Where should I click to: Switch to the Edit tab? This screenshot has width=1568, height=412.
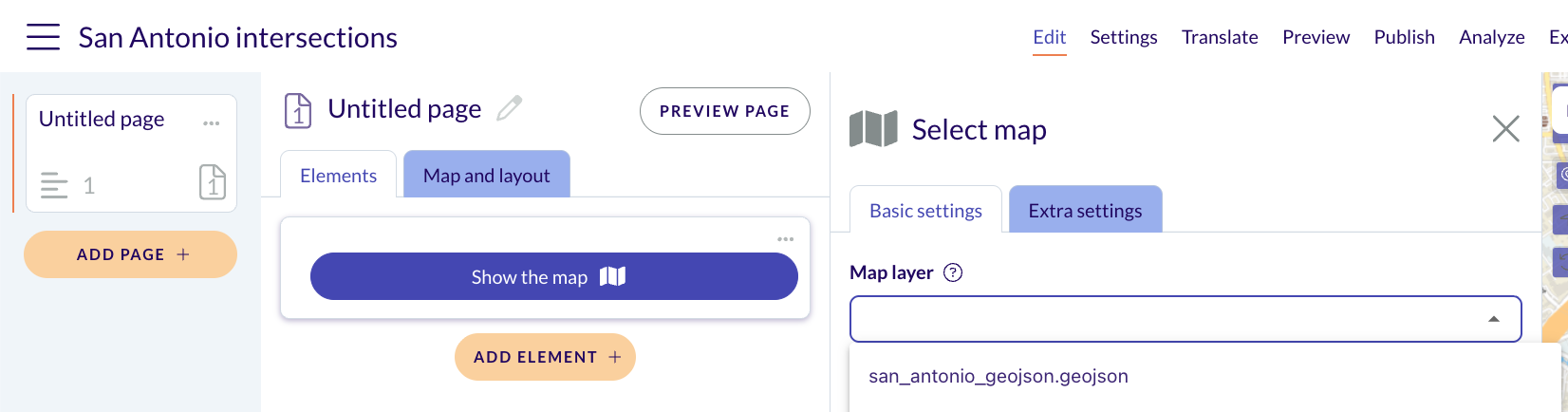[1050, 37]
